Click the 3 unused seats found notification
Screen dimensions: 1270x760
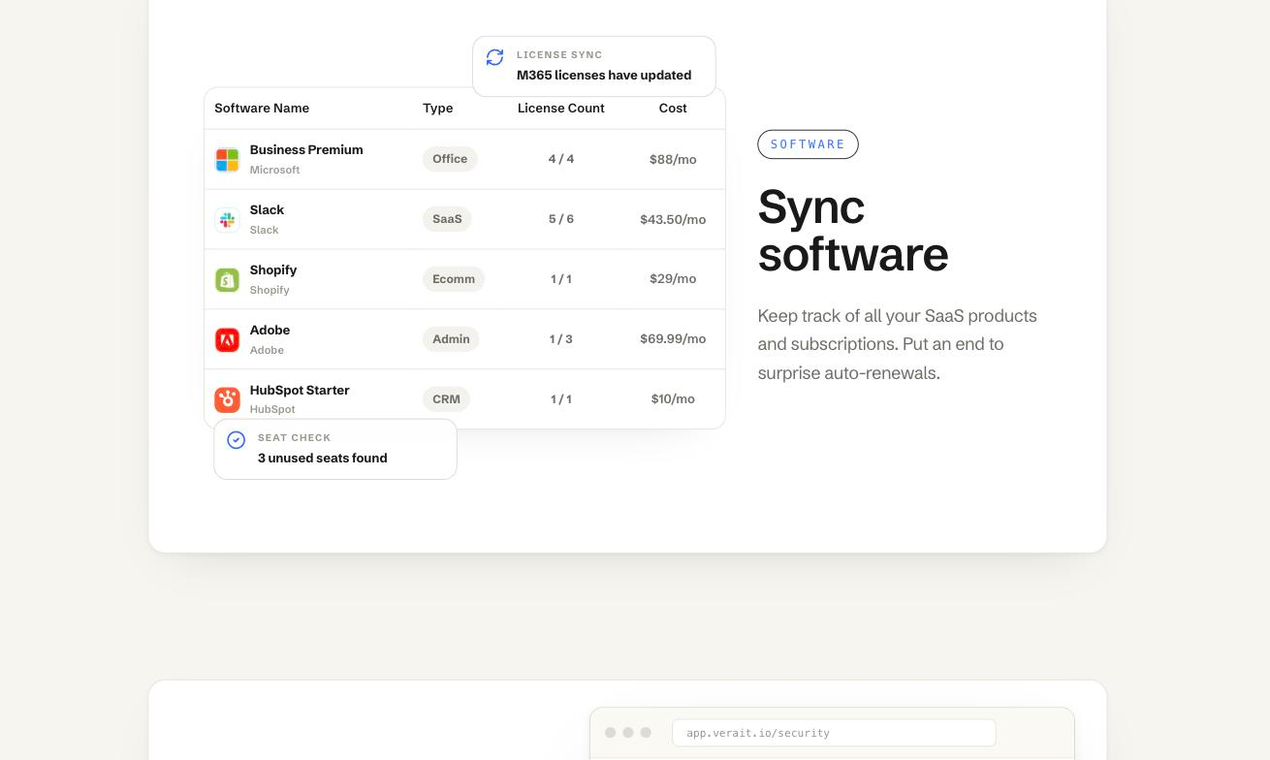tap(335, 449)
